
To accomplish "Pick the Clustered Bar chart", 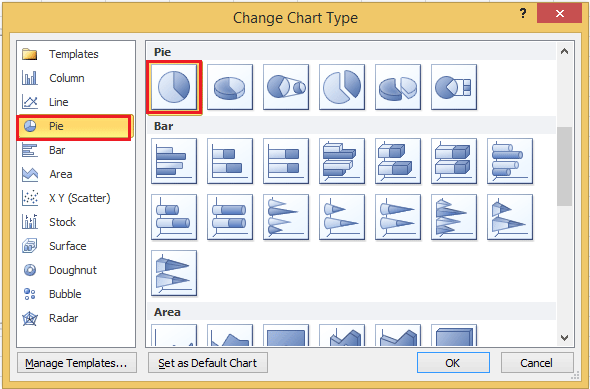I will point(174,161).
